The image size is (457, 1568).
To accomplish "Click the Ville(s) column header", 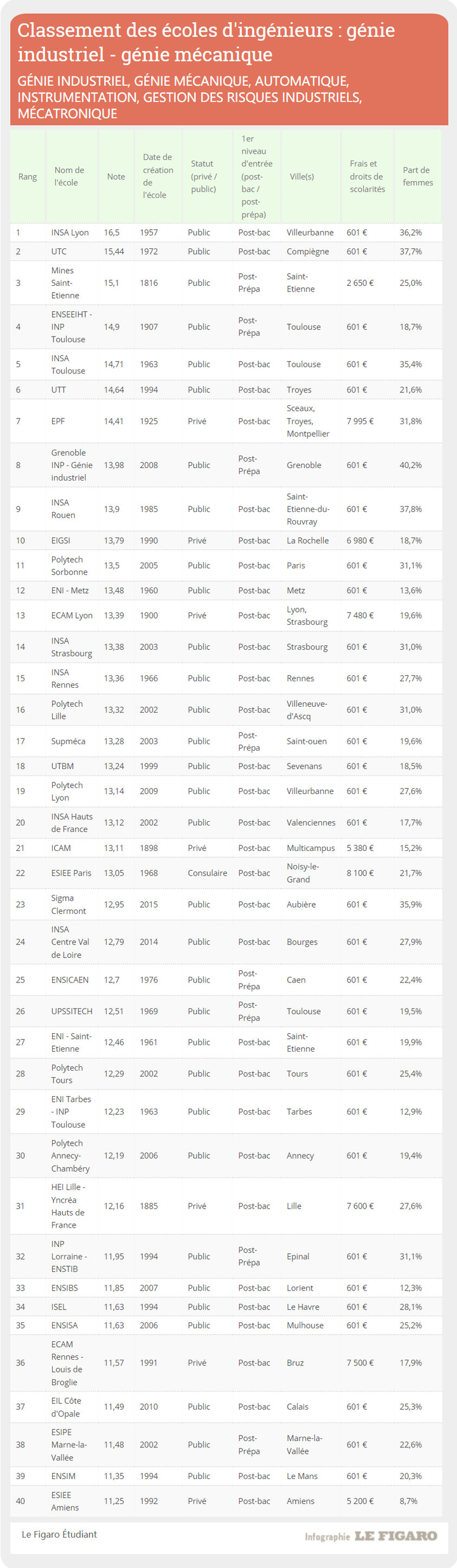I will click(x=302, y=177).
